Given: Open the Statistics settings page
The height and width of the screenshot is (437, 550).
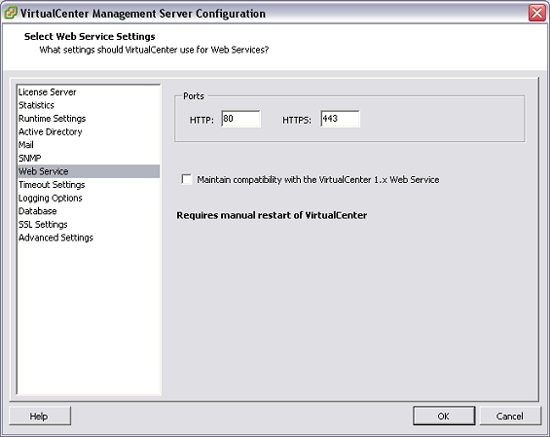Looking at the screenshot, I should pos(36,105).
